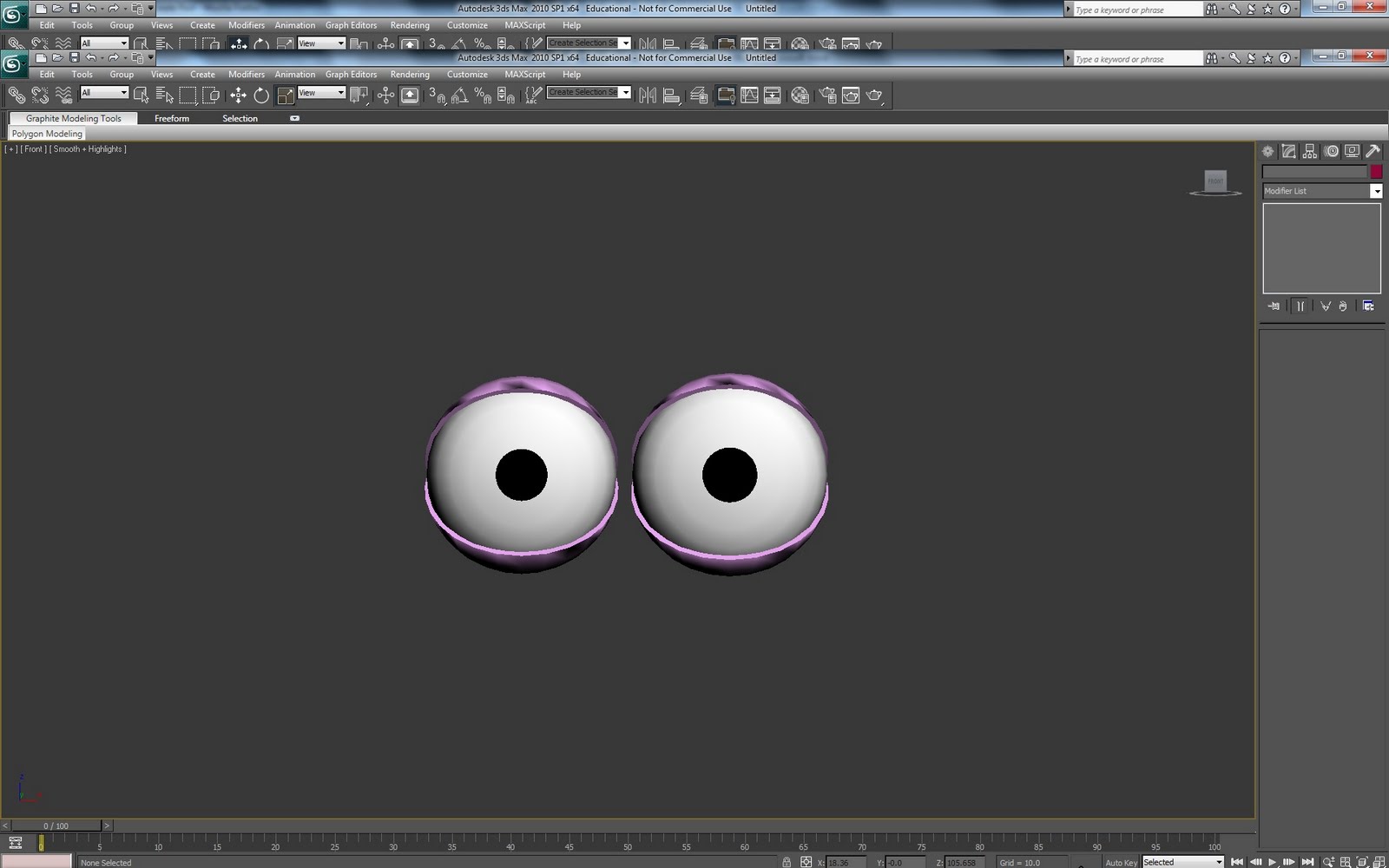The width and height of the screenshot is (1389, 868).
Task: Toggle Auto Key animation mode
Action: tap(1121, 861)
